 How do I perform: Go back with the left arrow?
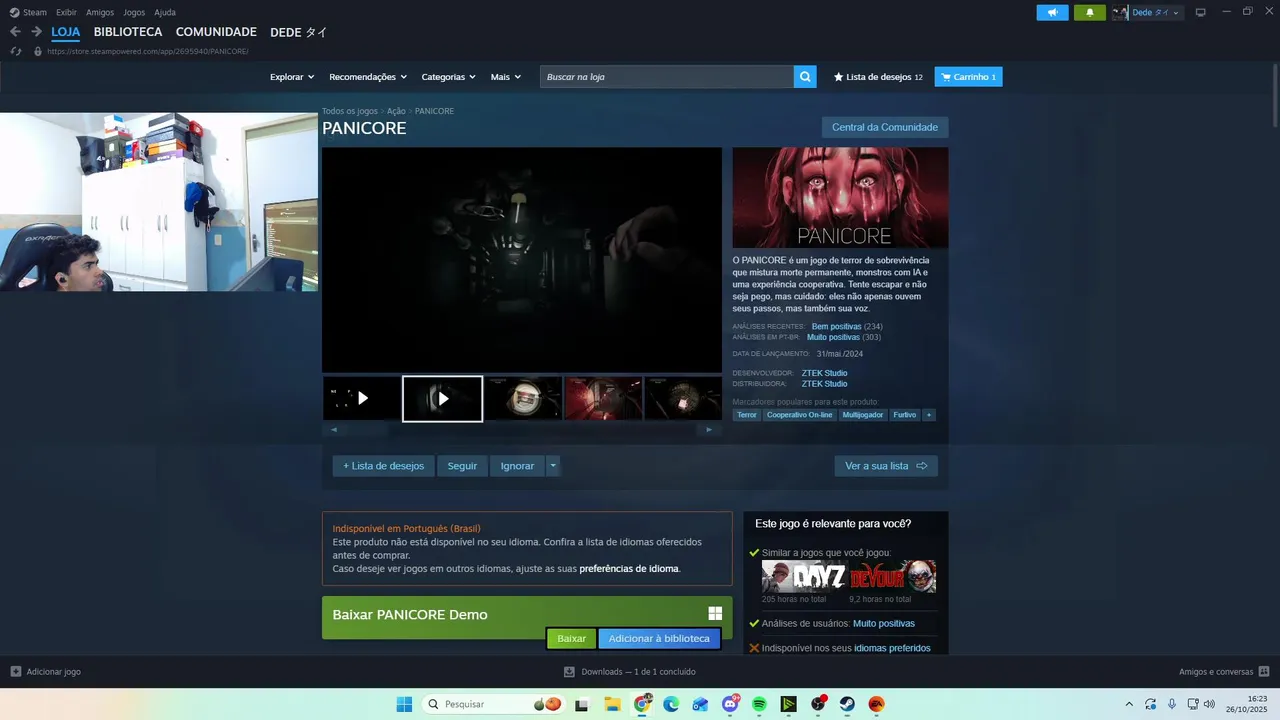click(15, 32)
